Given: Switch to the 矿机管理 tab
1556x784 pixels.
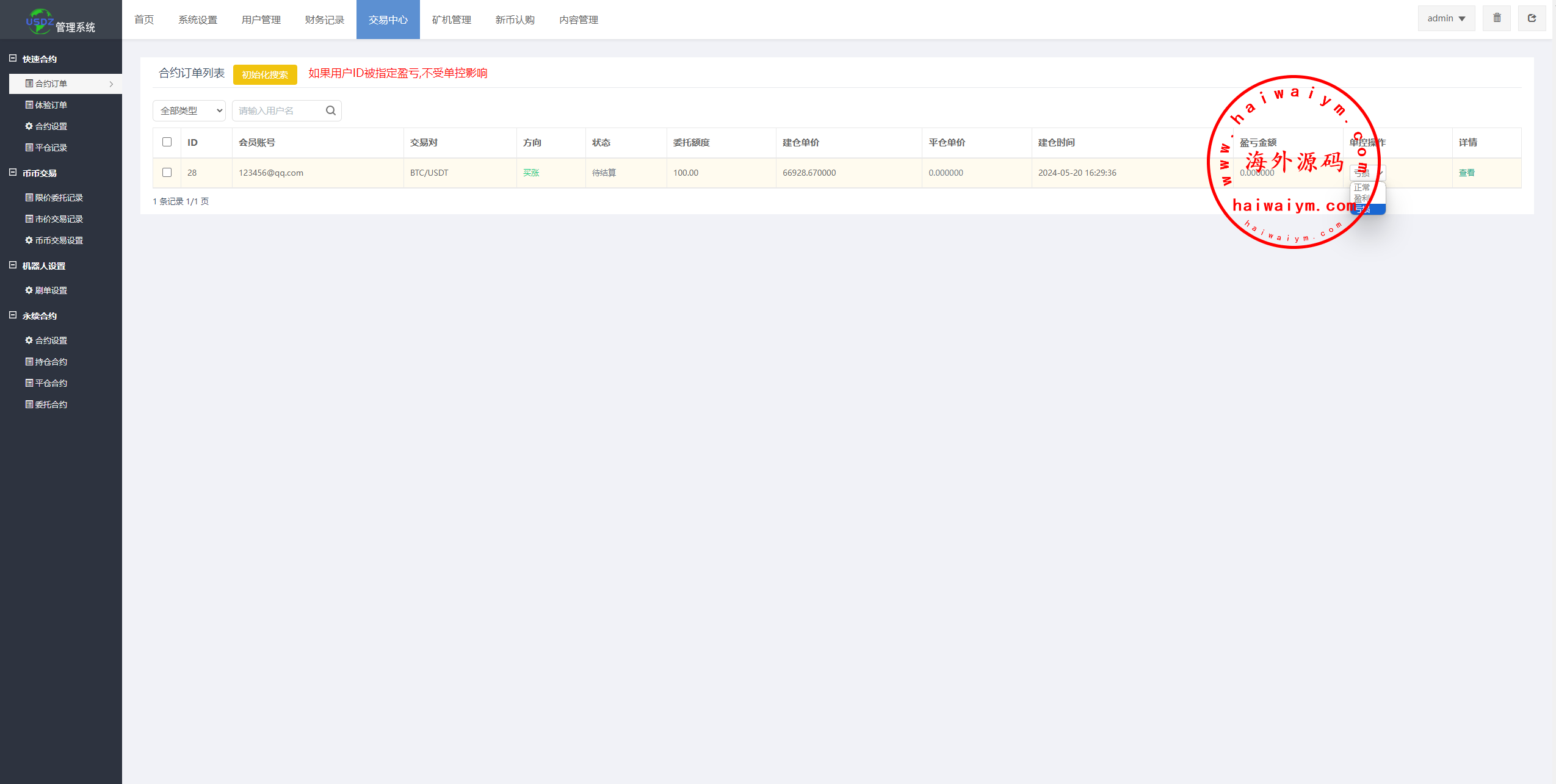Looking at the screenshot, I should tap(451, 20).
